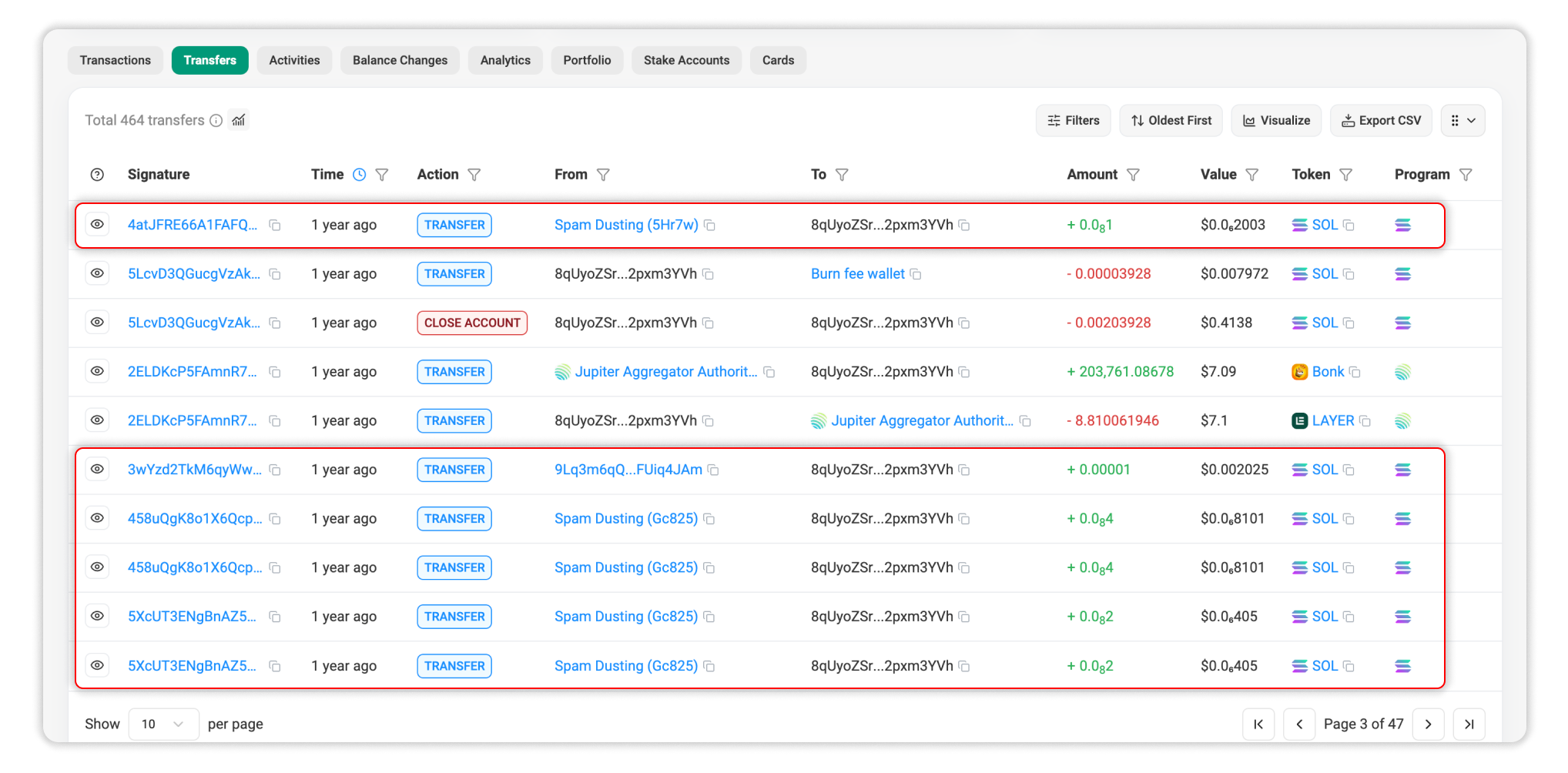Copy the Bonk token address
This screenshot has width=1568, height=773.
pos(1355,373)
